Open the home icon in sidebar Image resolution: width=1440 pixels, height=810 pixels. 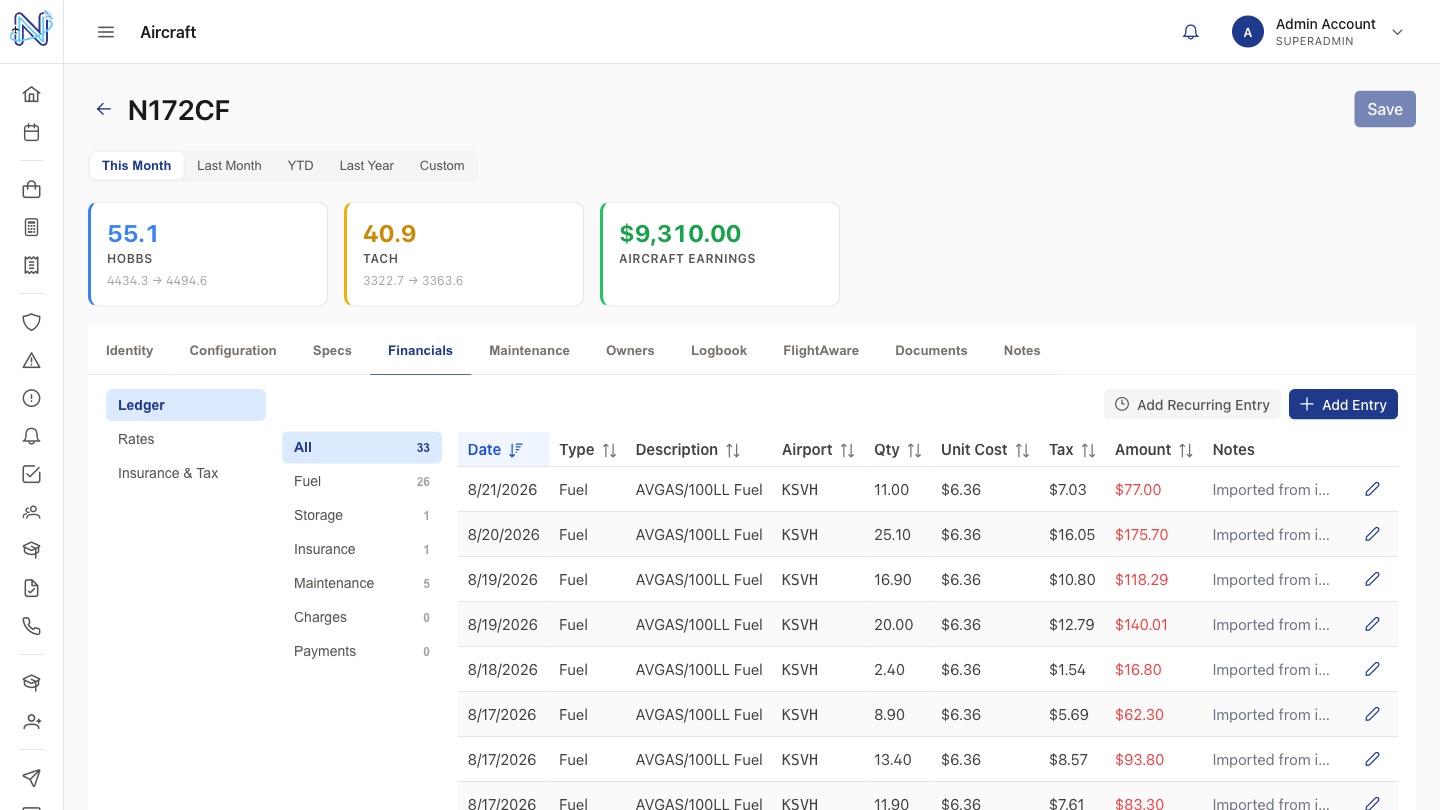[32, 94]
